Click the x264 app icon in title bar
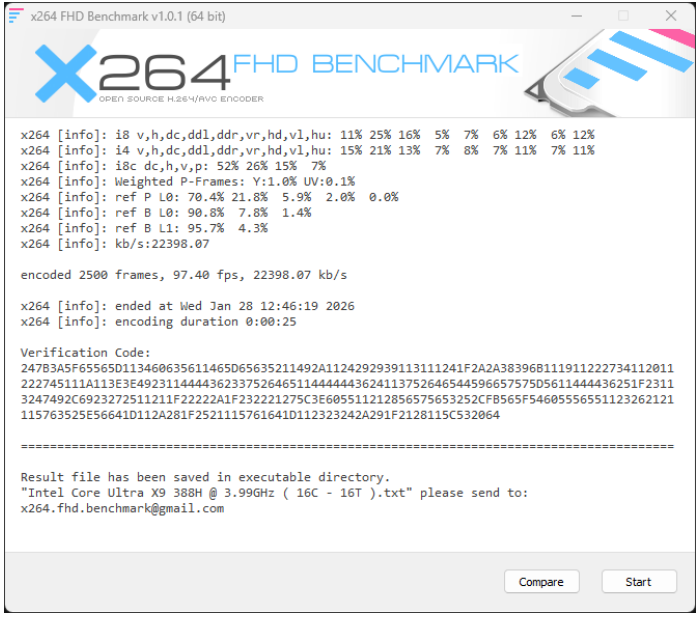The height and width of the screenshot is (618, 699). point(16,16)
